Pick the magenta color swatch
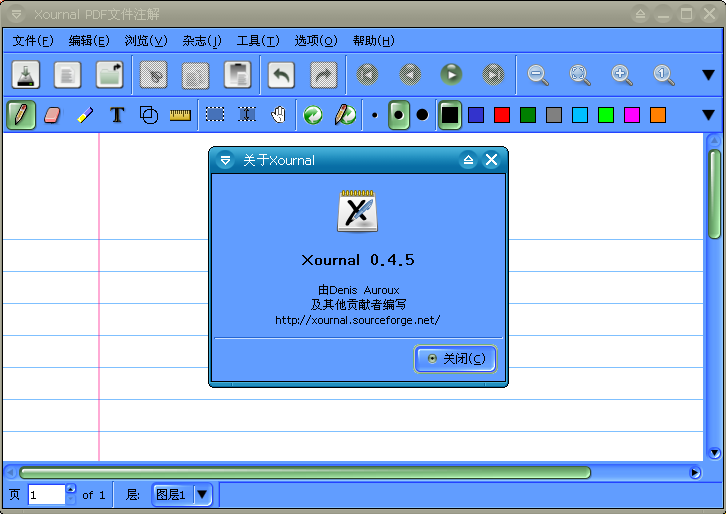Viewport: 726px width, 514px height. coord(632,115)
